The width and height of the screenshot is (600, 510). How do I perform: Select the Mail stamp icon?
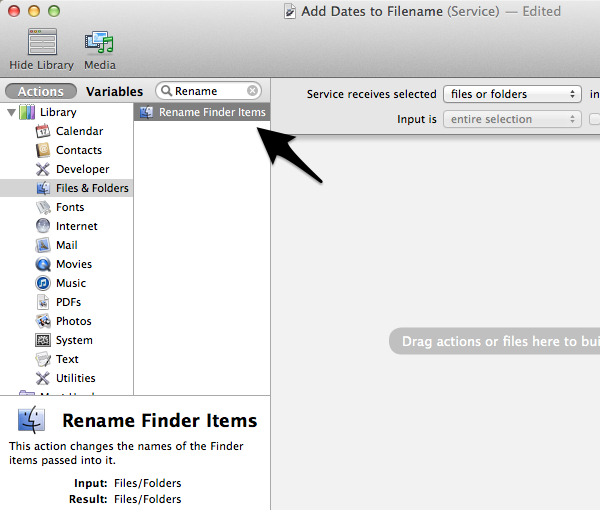pyautogui.click(x=43, y=245)
